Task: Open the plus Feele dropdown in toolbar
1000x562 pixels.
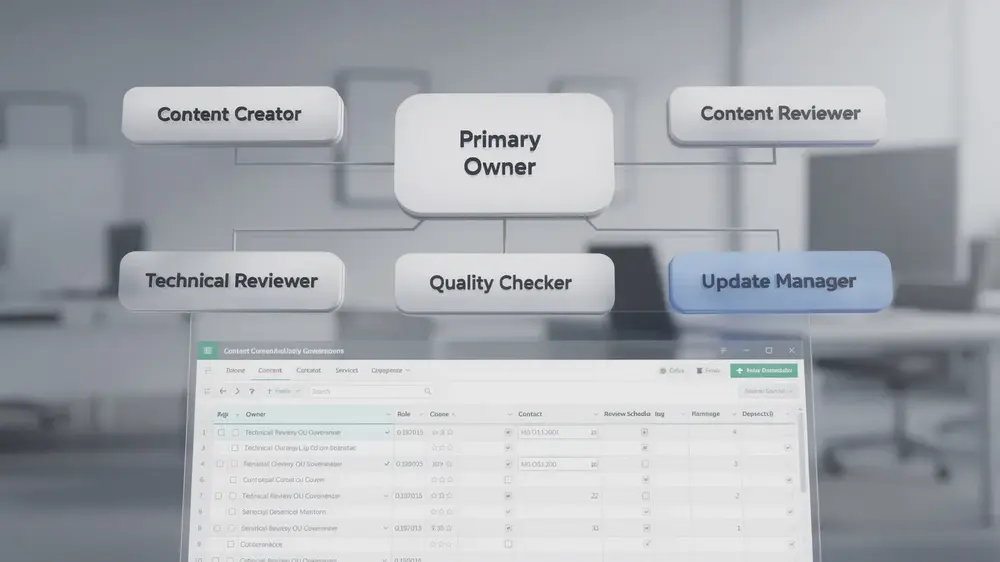Action: pyautogui.click(x=283, y=391)
